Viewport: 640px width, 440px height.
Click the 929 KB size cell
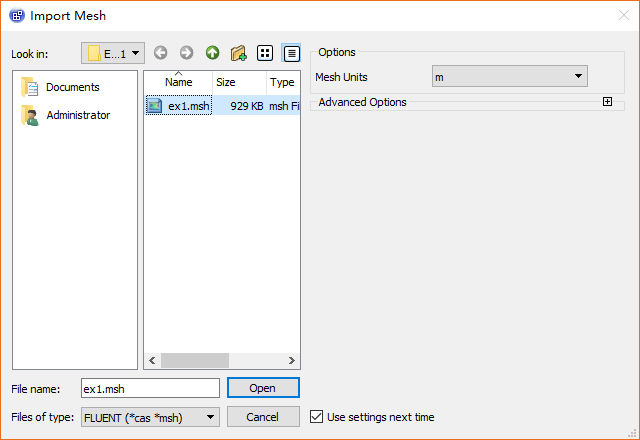point(247,106)
